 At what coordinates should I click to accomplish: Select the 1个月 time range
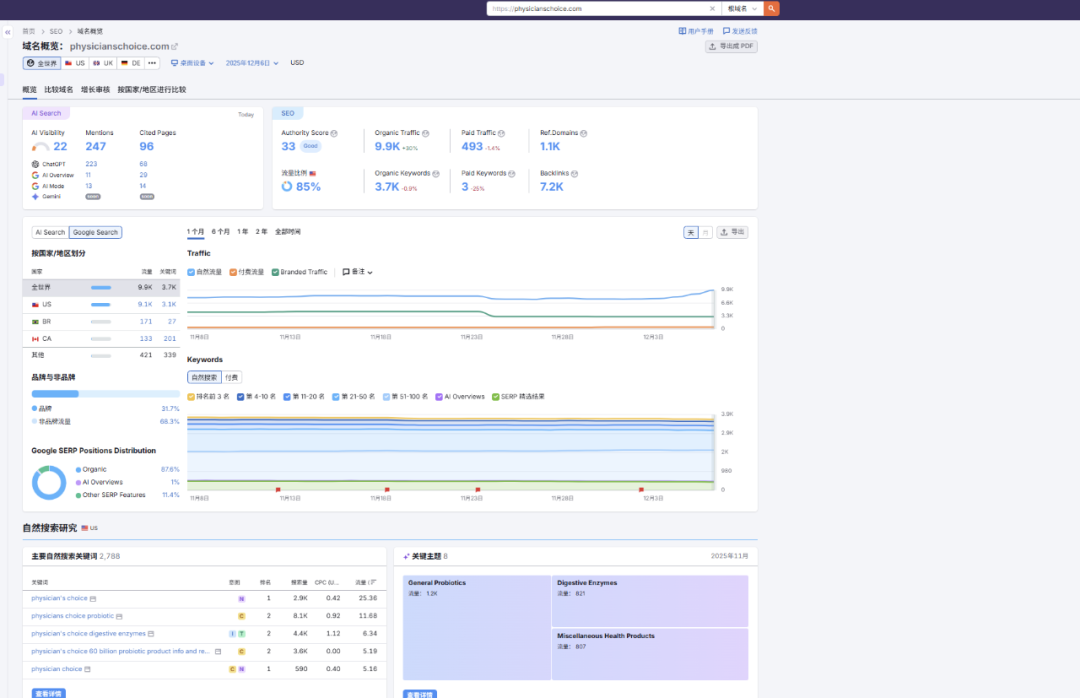pos(196,232)
